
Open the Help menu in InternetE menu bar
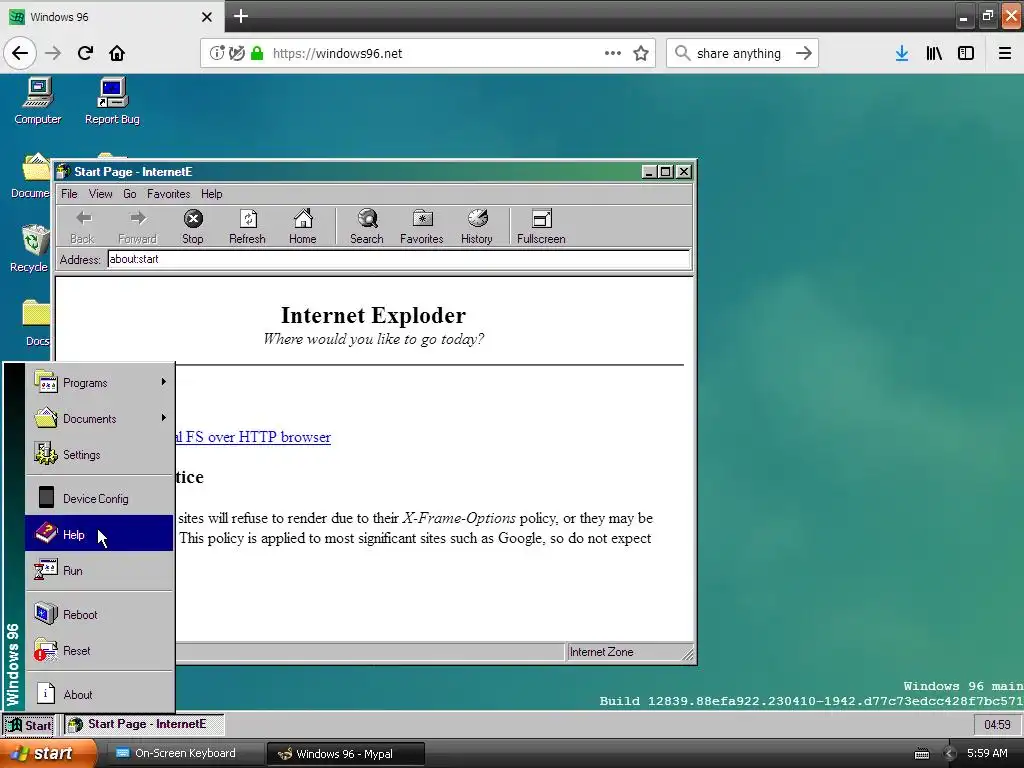(212, 194)
